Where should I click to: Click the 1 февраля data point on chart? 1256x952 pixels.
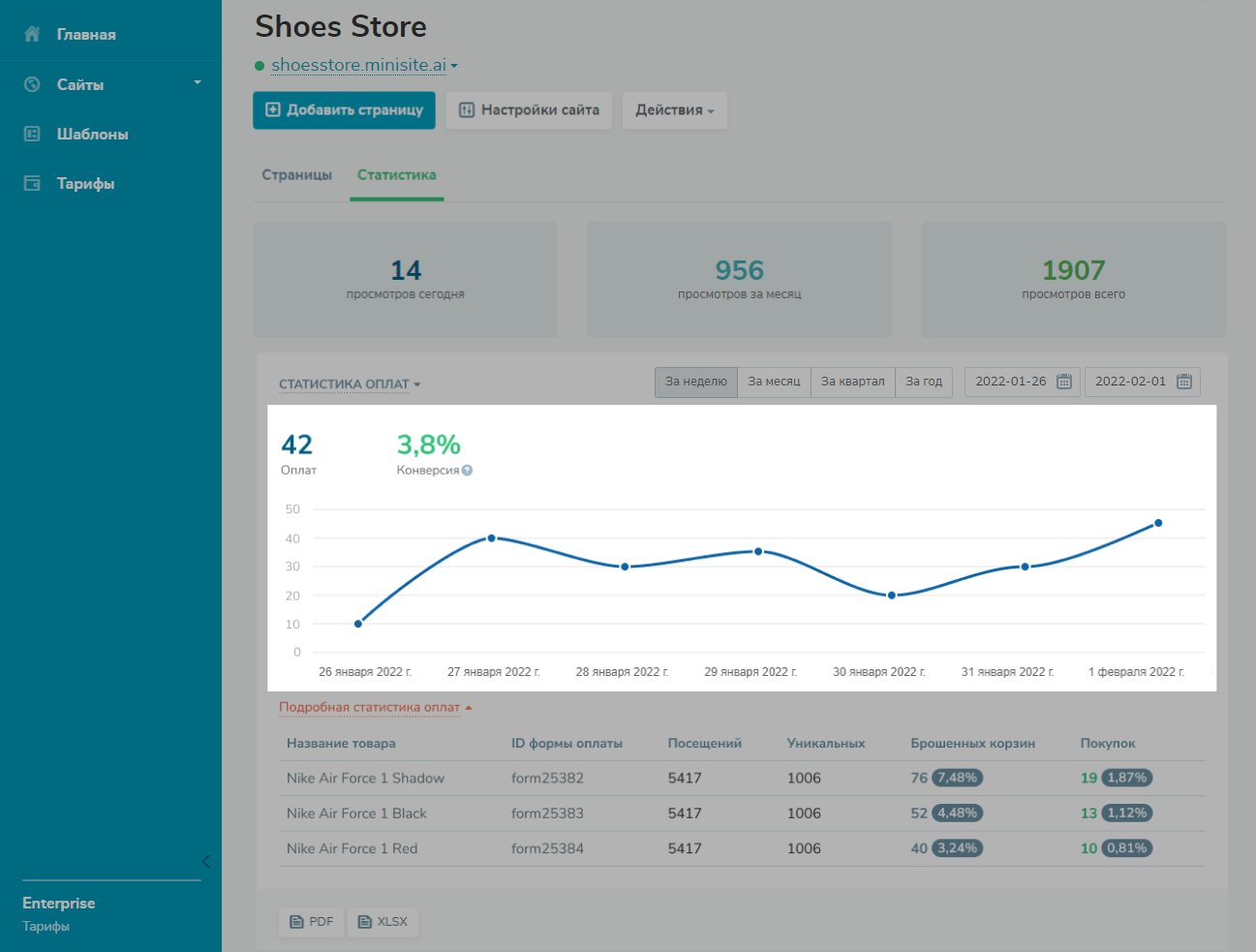tap(1158, 523)
